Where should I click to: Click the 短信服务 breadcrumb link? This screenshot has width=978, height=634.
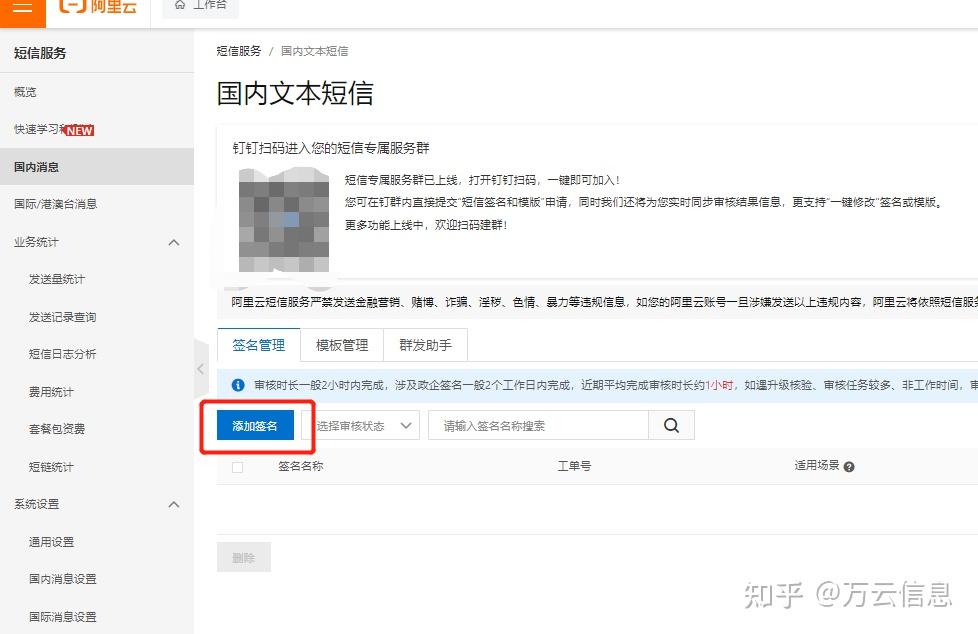click(x=239, y=51)
